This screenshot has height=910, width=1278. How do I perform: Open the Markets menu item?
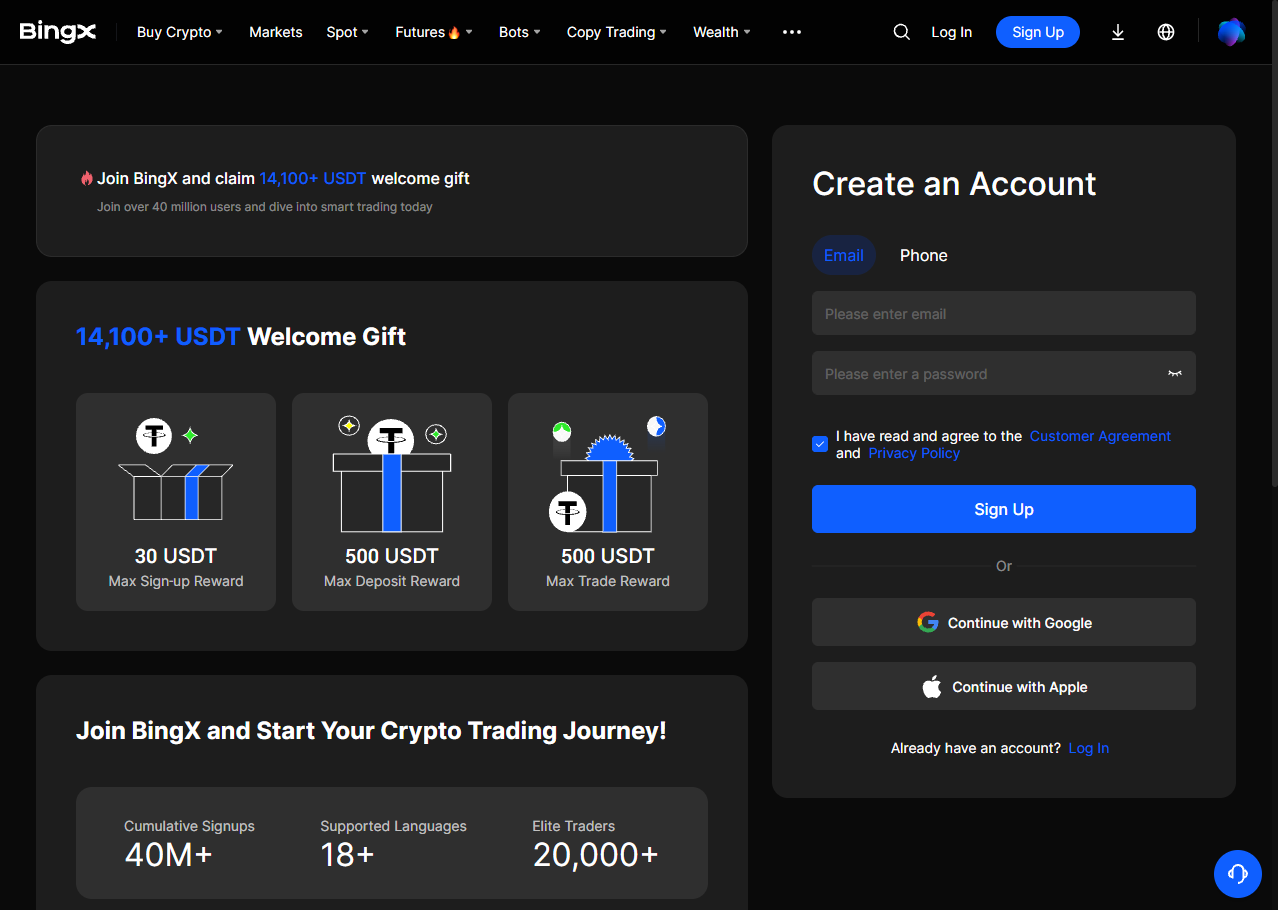click(275, 32)
